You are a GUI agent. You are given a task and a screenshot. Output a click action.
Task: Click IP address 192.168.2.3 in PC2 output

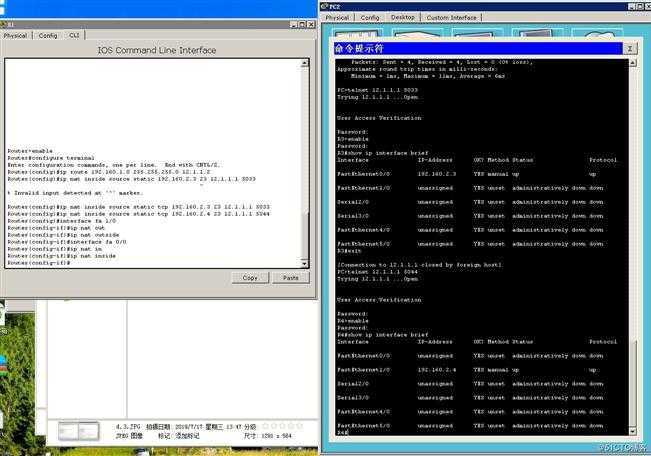click(437, 174)
